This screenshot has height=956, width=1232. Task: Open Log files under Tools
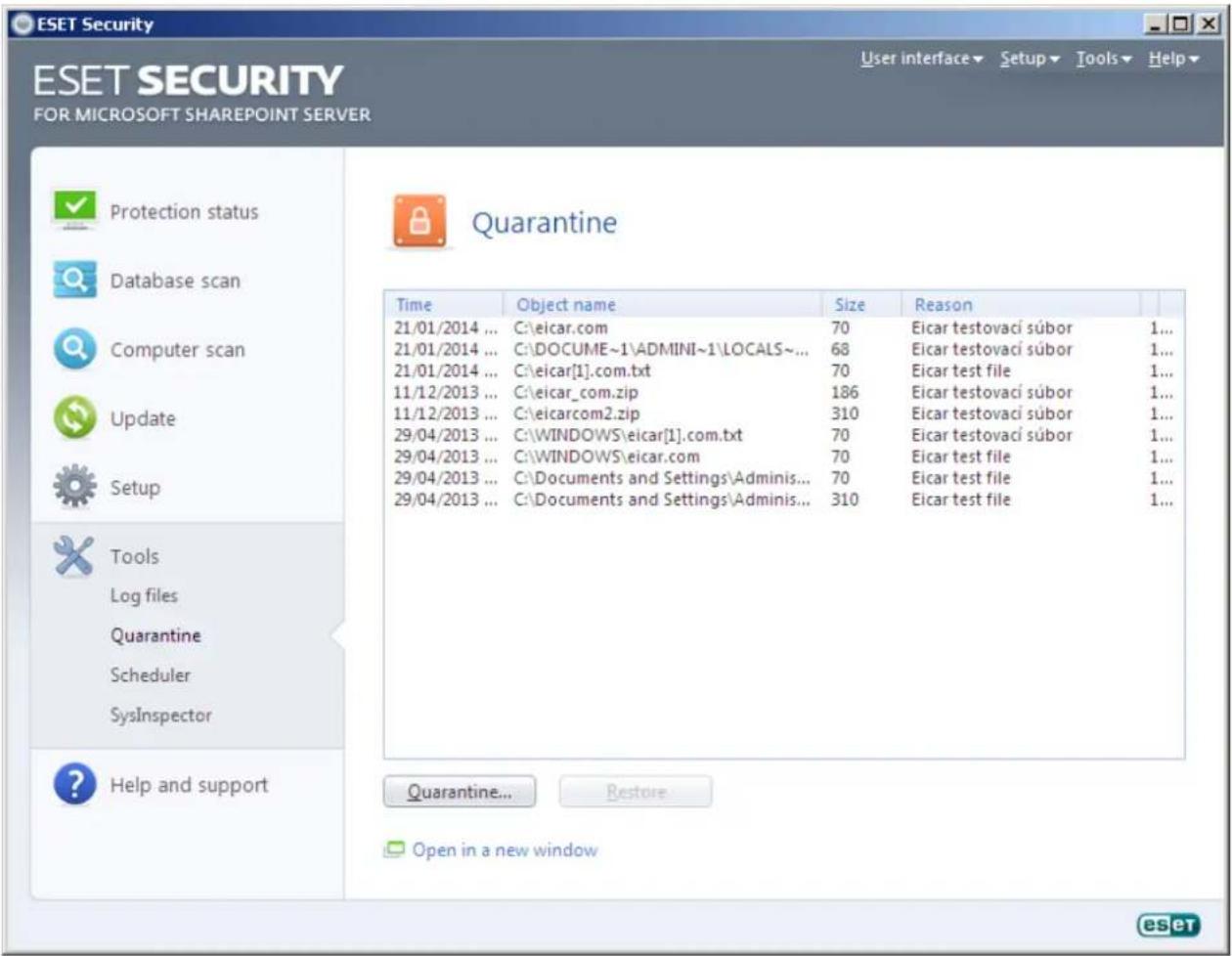tap(144, 595)
